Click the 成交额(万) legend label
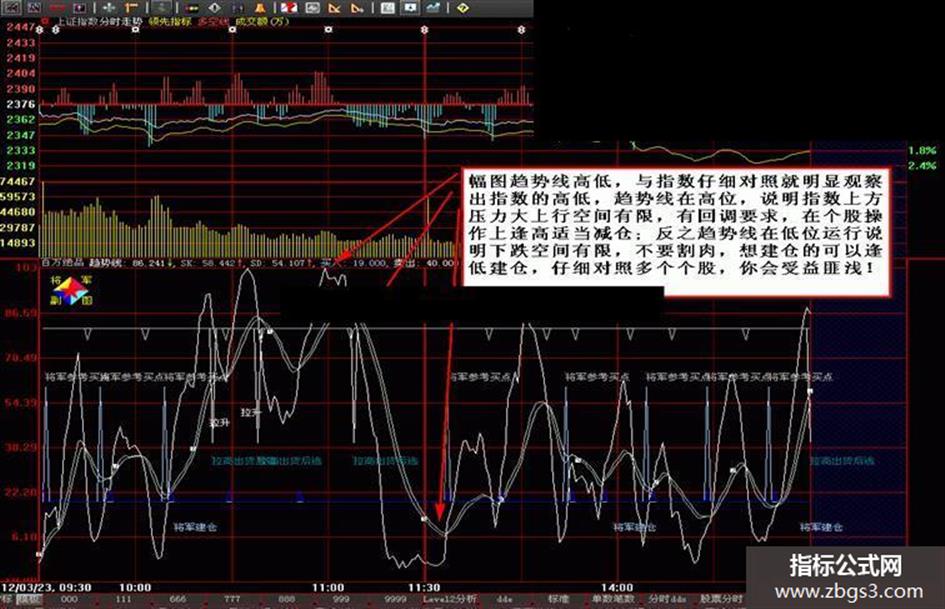The image size is (945, 609). click(x=262, y=21)
